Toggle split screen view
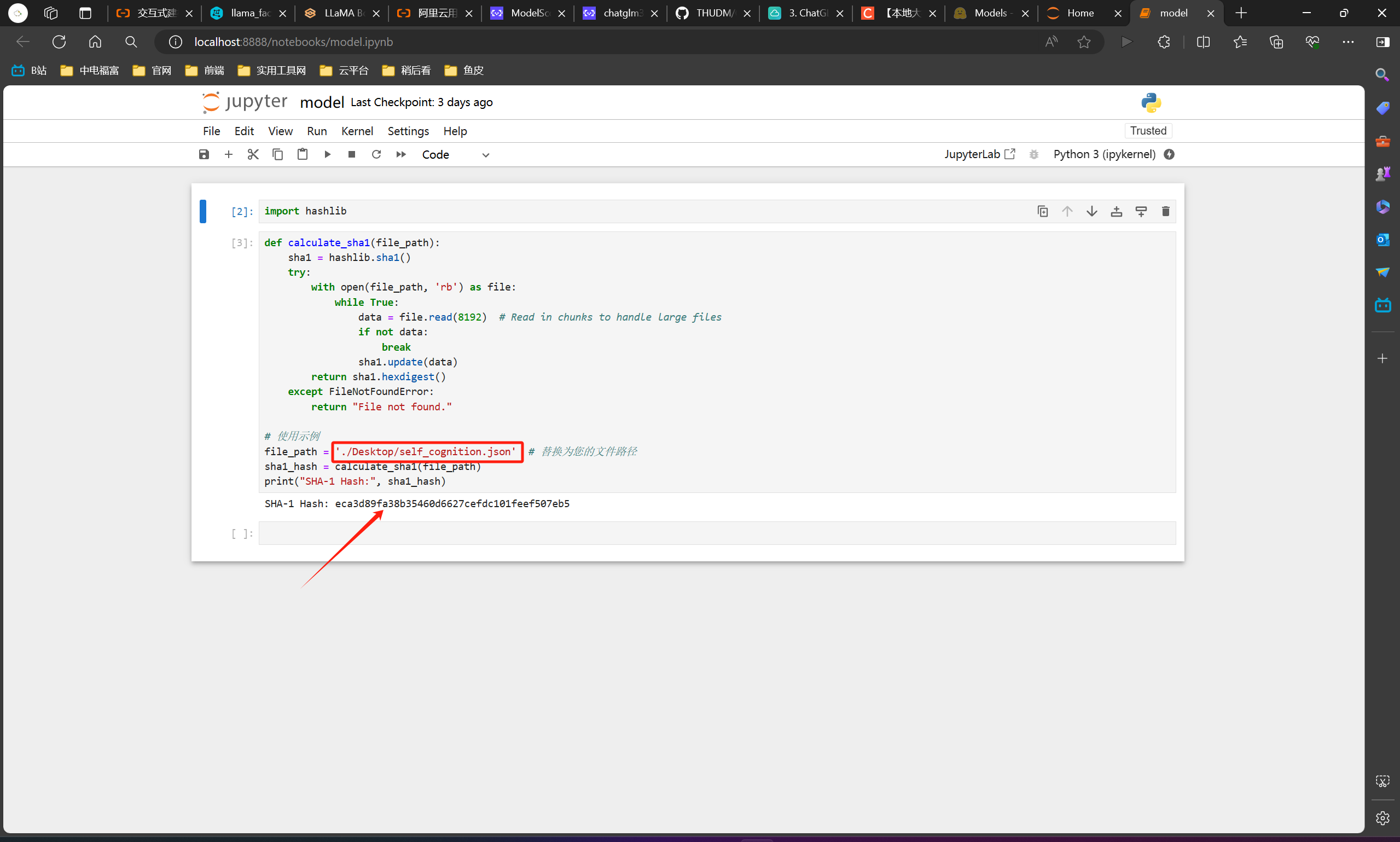Screen dimensions: 1400x842 click(x=1203, y=42)
